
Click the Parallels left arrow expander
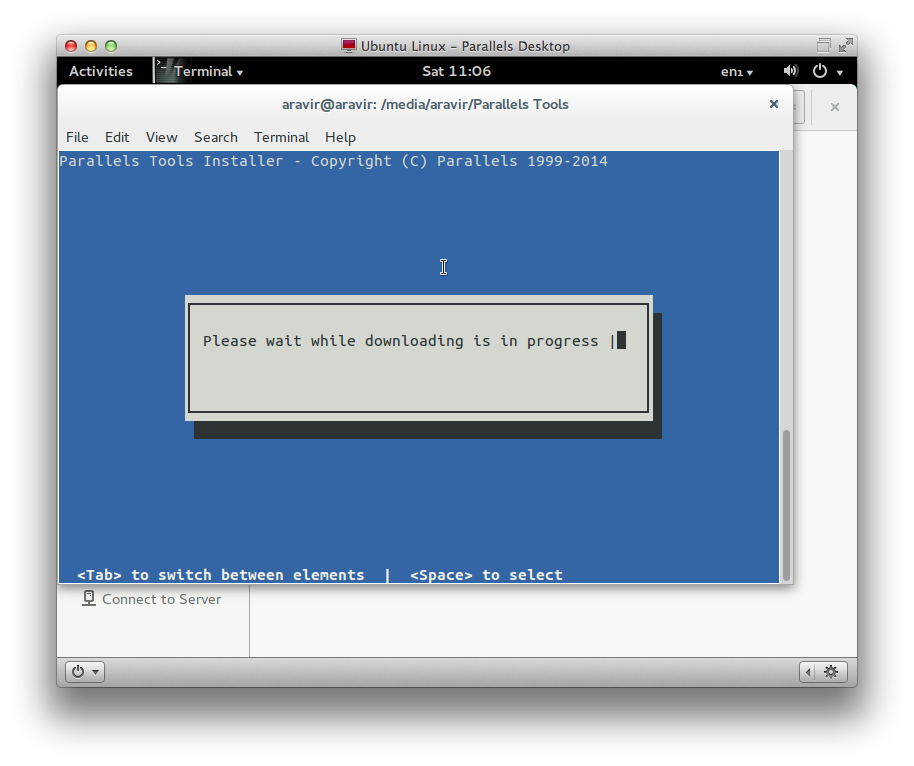(808, 672)
